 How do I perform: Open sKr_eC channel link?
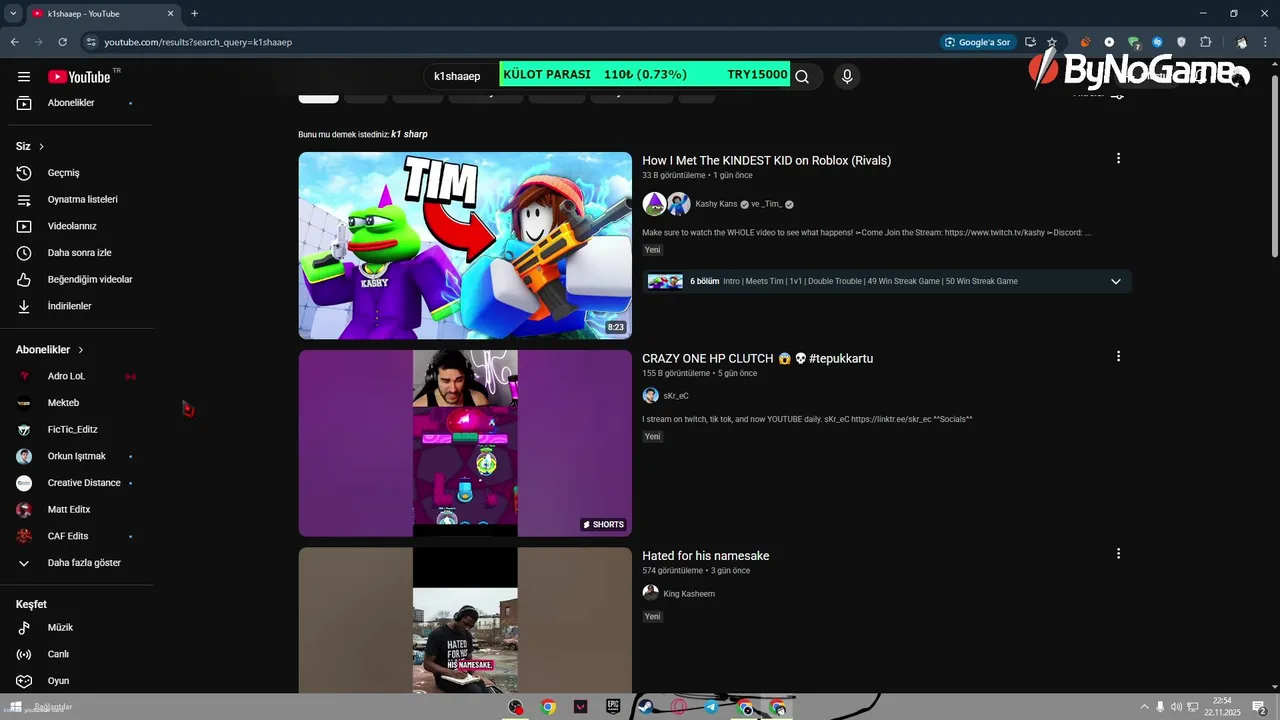coord(676,396)
